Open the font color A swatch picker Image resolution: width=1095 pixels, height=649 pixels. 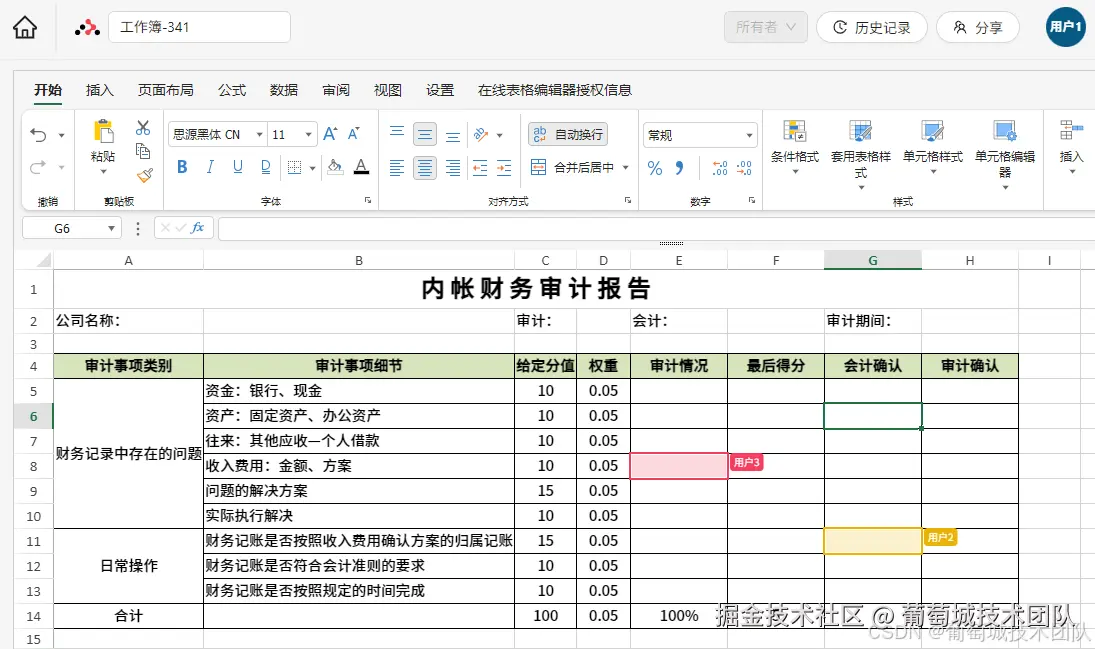pyautogui.click(x=361, y=166)
